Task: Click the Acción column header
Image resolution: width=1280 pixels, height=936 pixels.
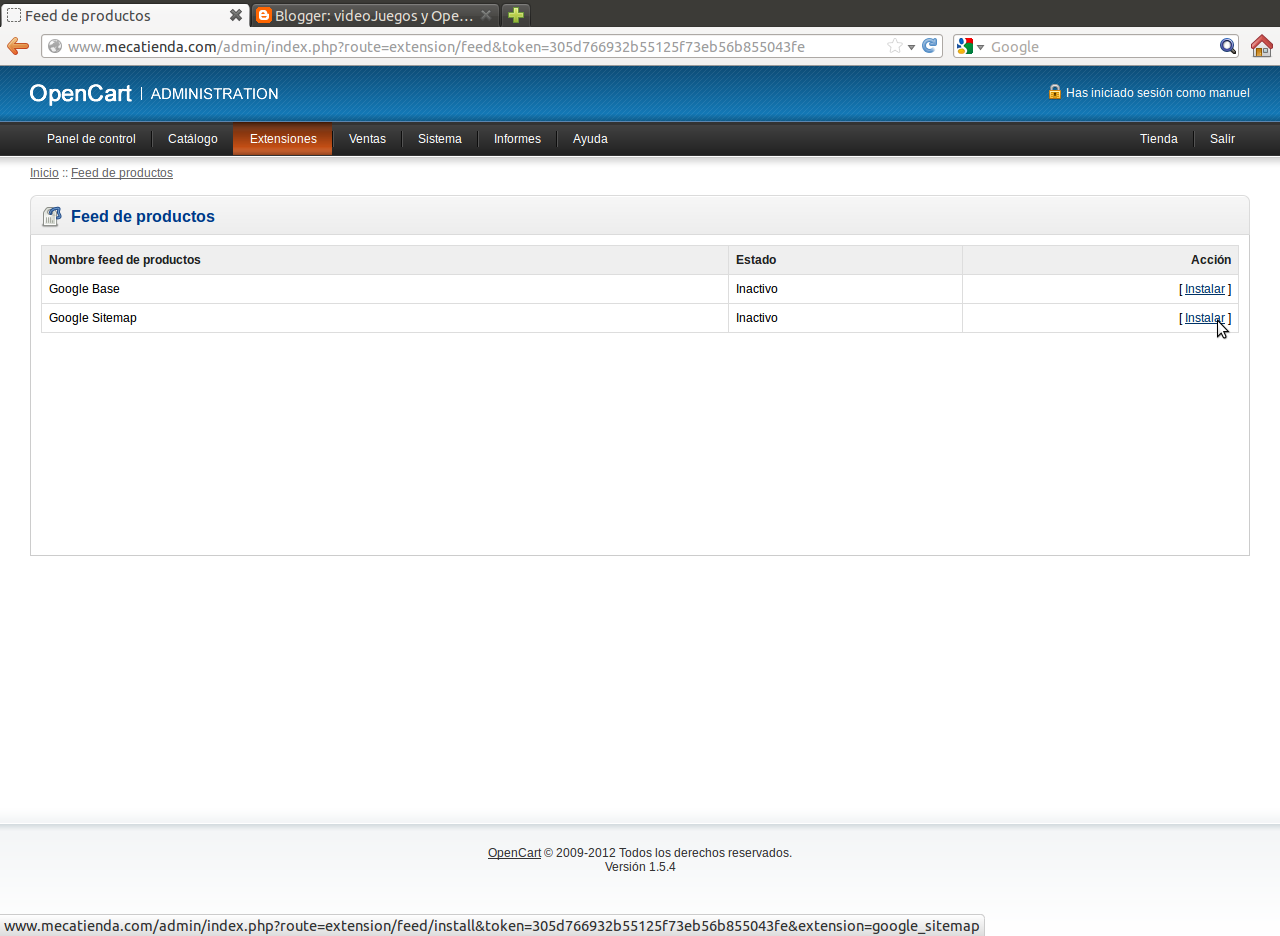Action: (x=1211, y=260)
